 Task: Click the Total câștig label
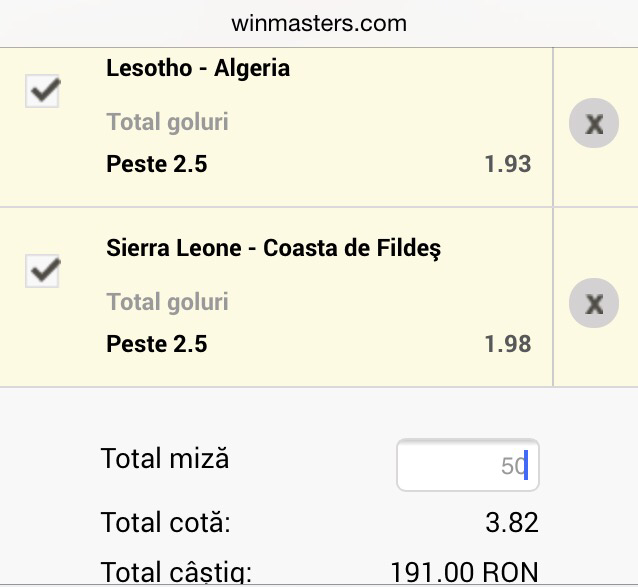click(176, 573)
